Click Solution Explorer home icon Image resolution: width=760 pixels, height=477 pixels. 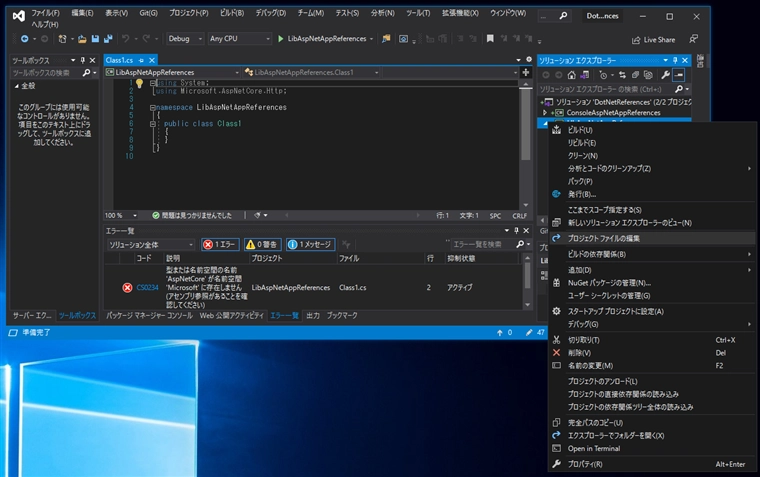point(572,75)
